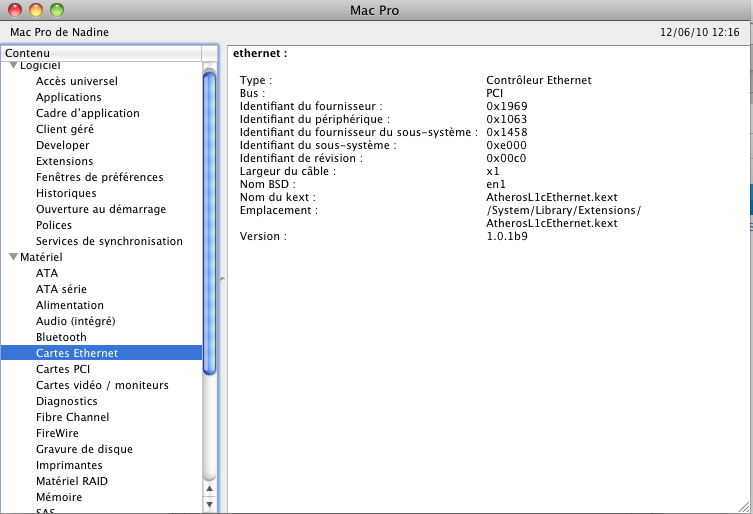The height and width of the screenshot is (514, 753).
Task: Open the Mémoire entry
Action: pos(59,497)
